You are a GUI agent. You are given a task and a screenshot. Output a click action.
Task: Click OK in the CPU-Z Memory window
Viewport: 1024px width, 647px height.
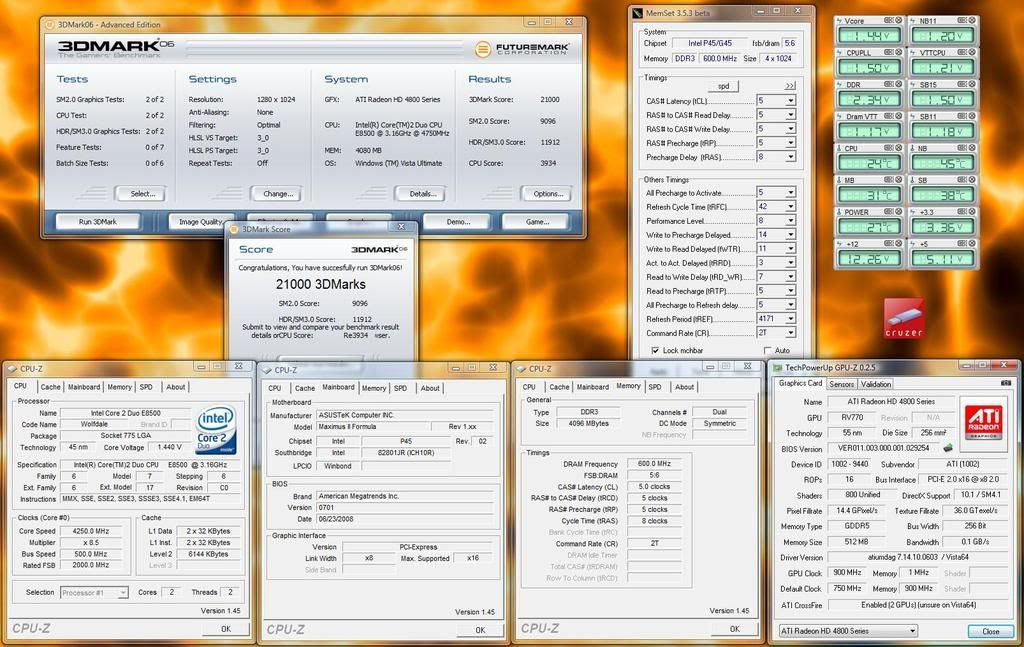pyautogui.click(x=735, y=629)
